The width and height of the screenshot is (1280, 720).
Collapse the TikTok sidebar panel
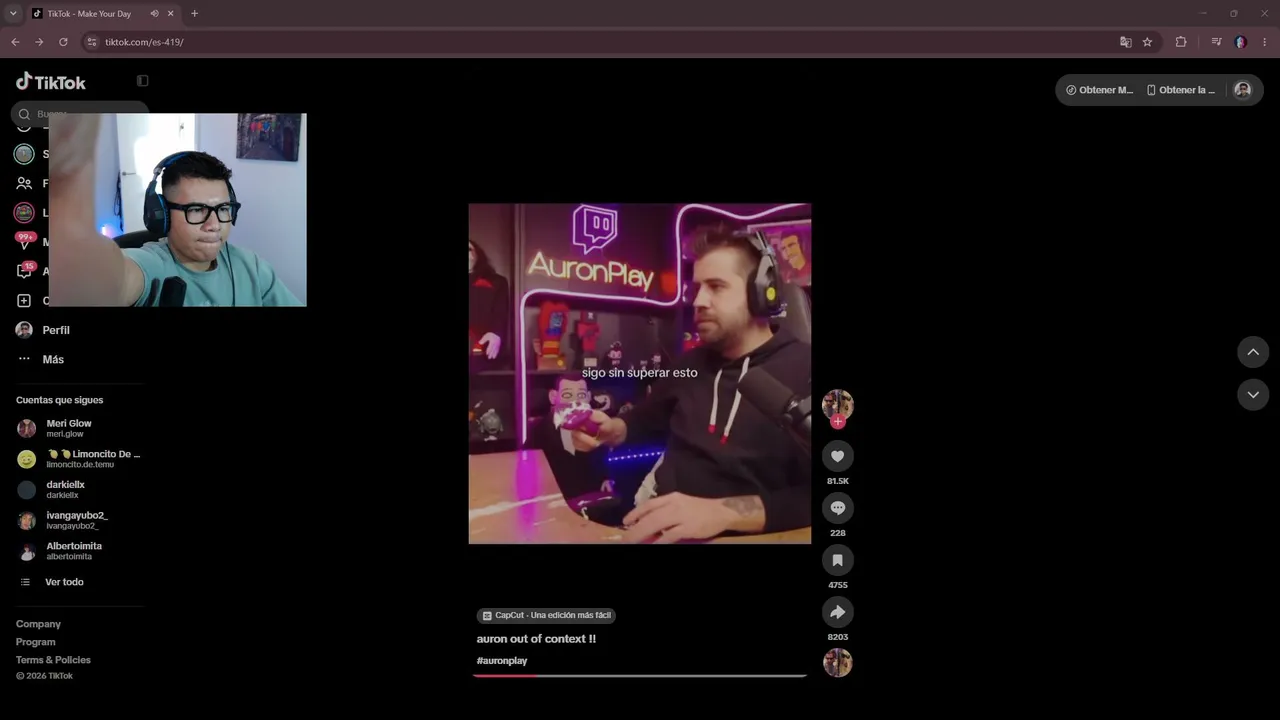click(142, 81)
